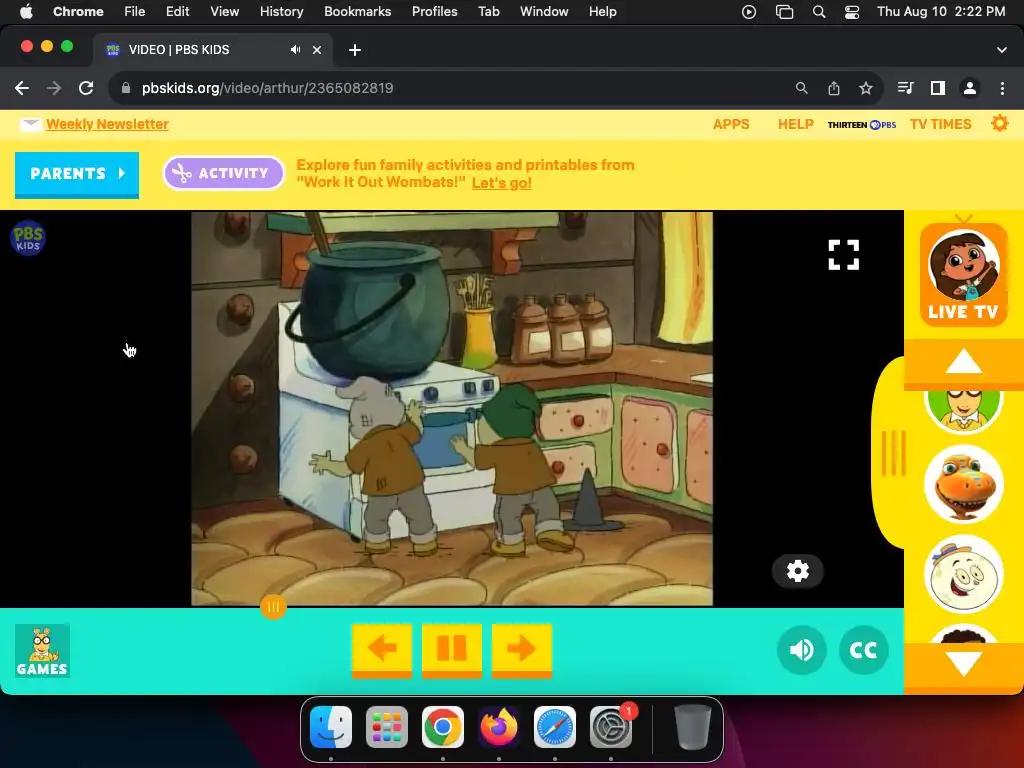Image resolution: width=1024 pixels, height=768 pixels.
Task: Mute the video player volume
Action: [801, 650]
